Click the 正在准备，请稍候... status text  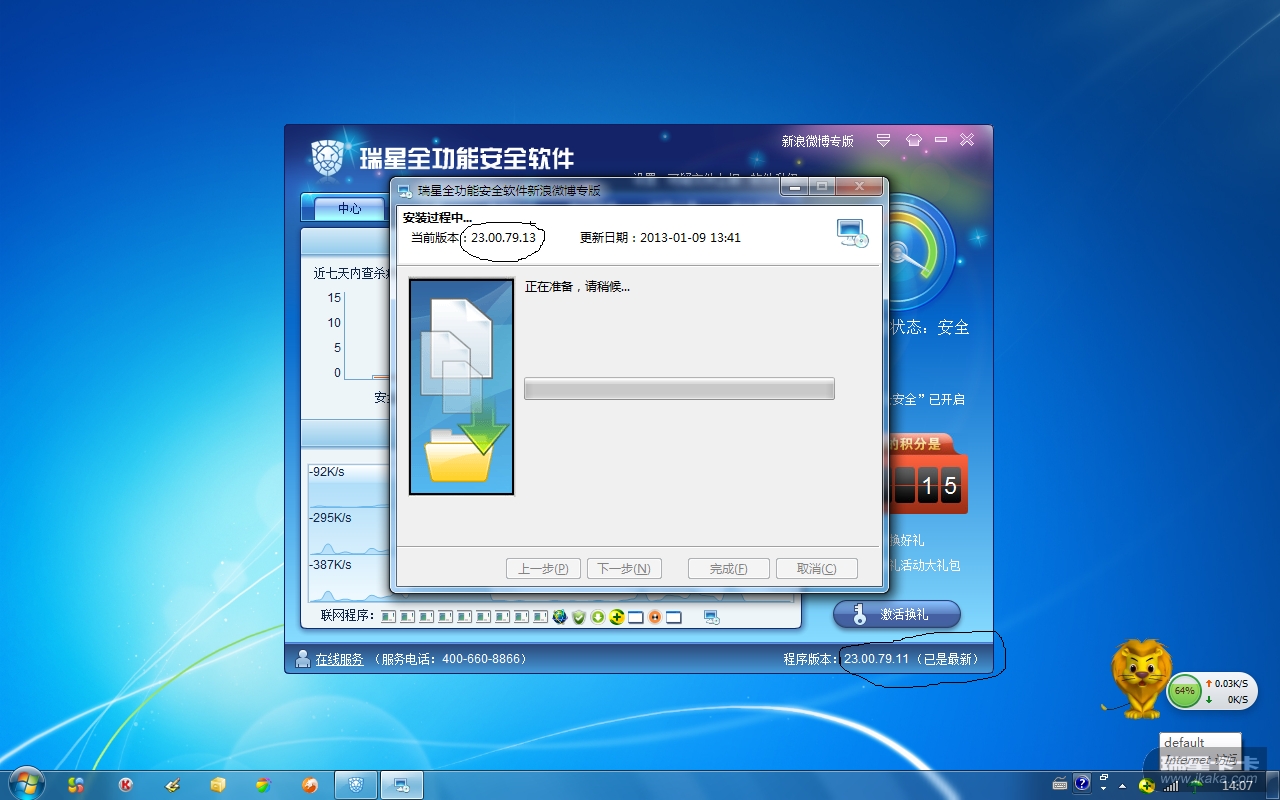[x=578, y=287]
